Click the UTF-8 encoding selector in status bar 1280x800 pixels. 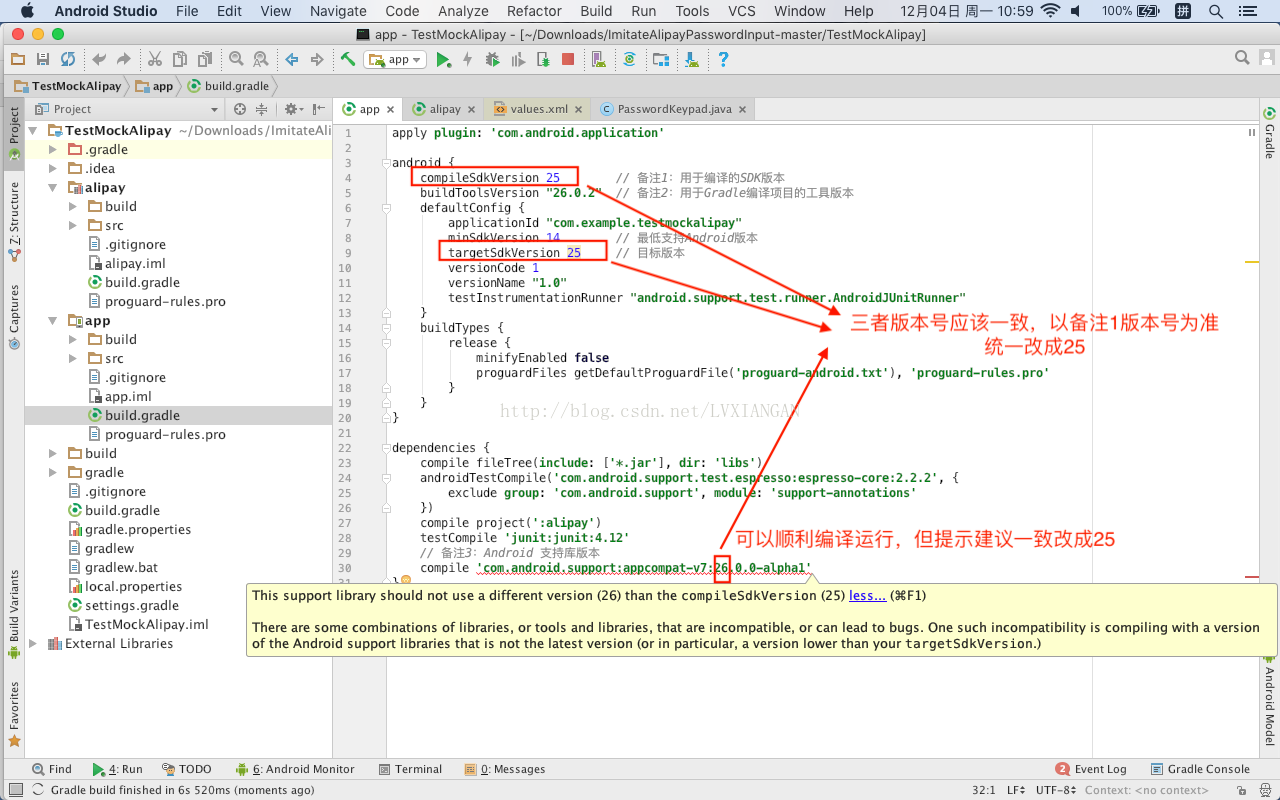click(x=1055, y=790)
